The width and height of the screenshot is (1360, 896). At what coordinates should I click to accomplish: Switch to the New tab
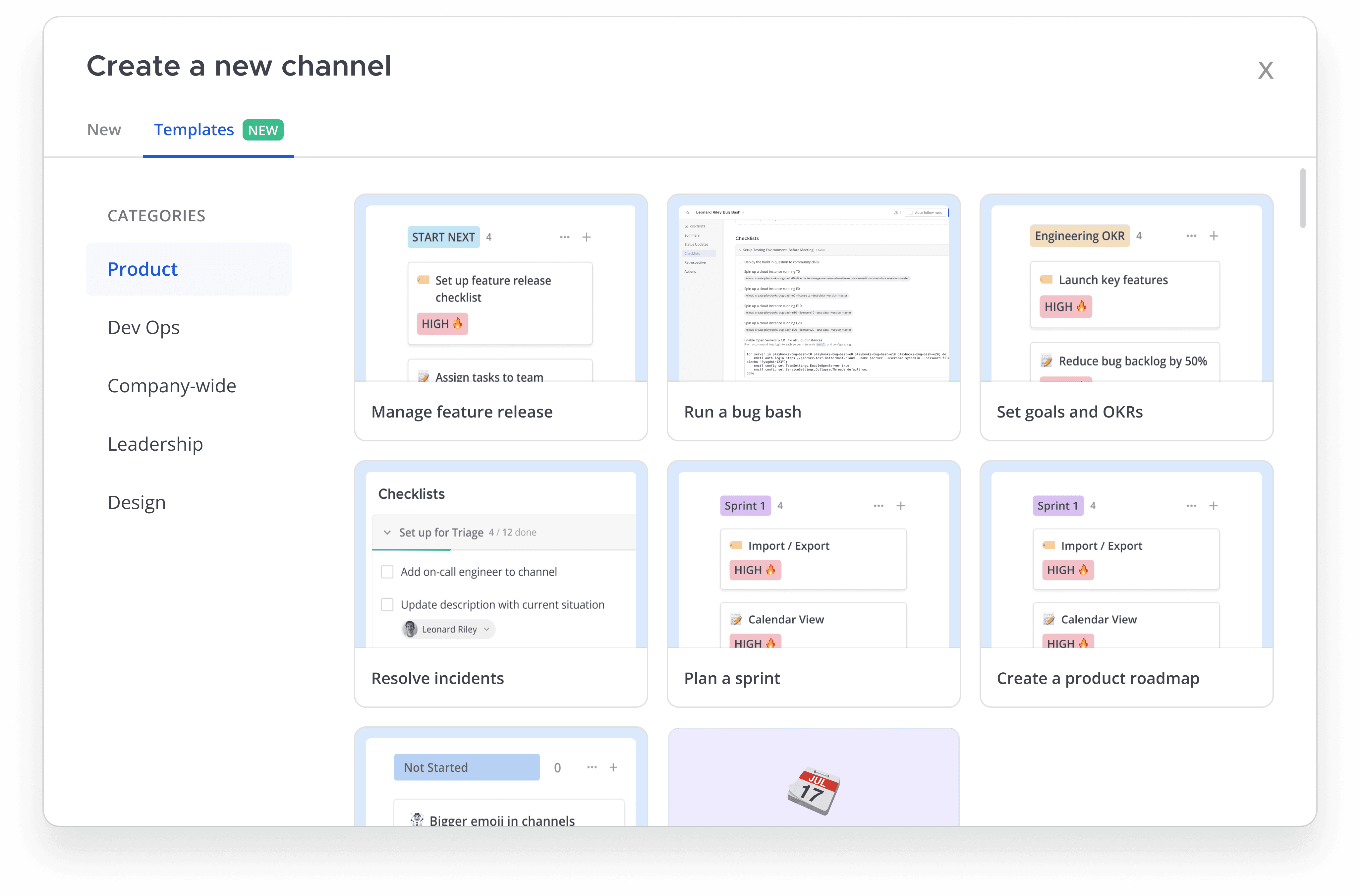[104, 130]
